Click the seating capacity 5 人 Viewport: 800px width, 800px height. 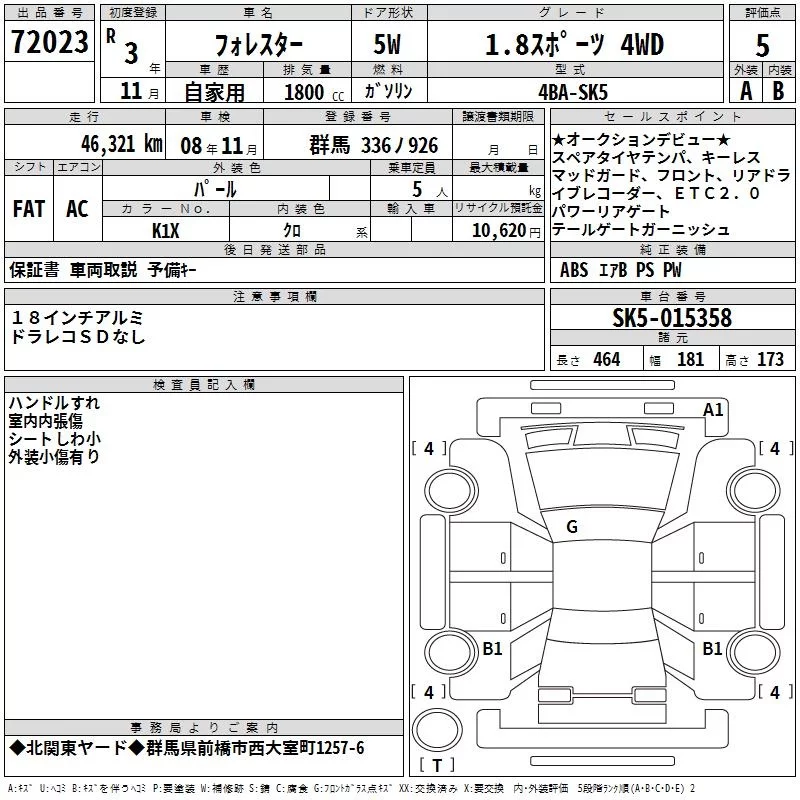430,189
